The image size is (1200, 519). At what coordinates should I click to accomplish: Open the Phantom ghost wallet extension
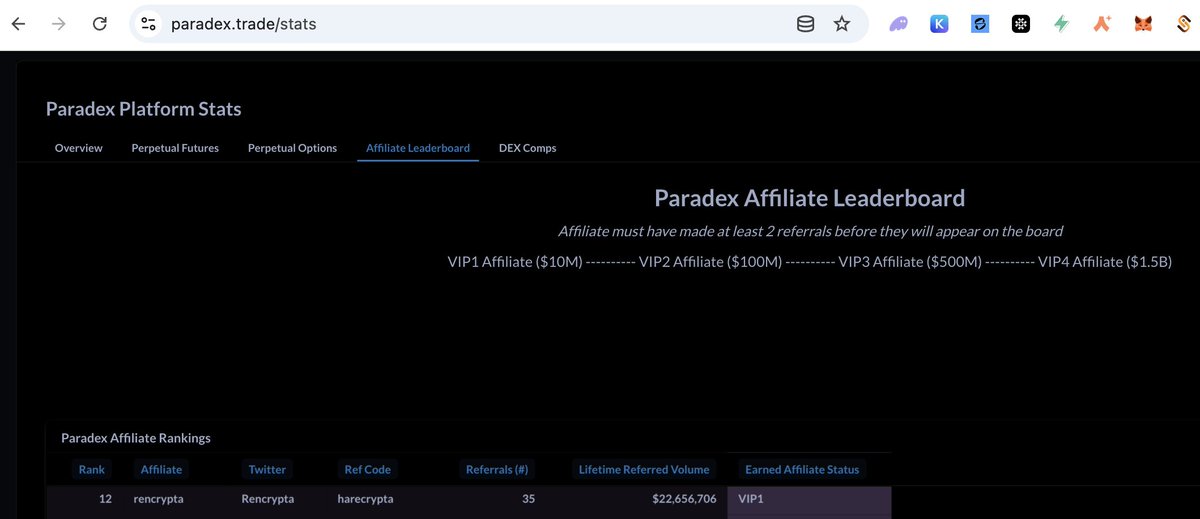pyautogui.click(x=898, y=24)
